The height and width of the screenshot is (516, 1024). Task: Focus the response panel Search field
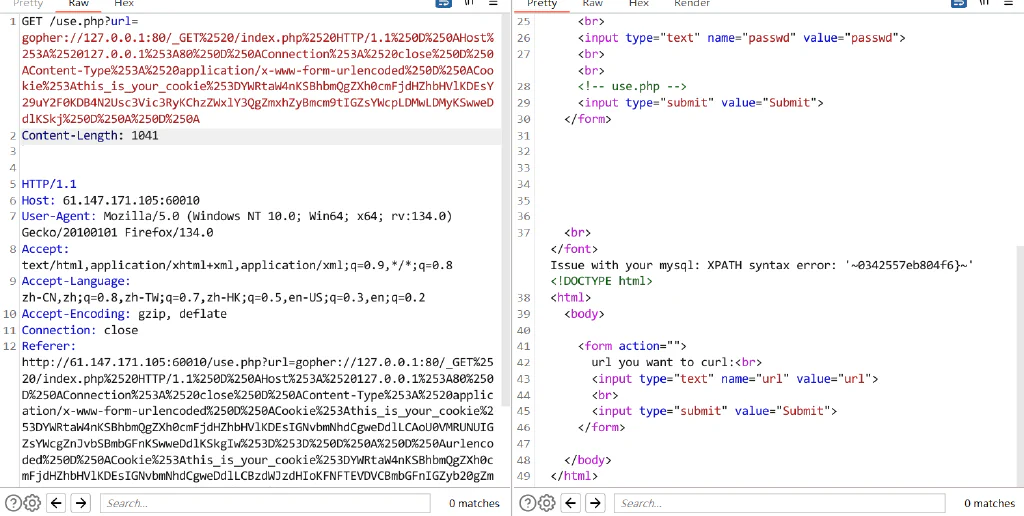click(x=780, y=503)
